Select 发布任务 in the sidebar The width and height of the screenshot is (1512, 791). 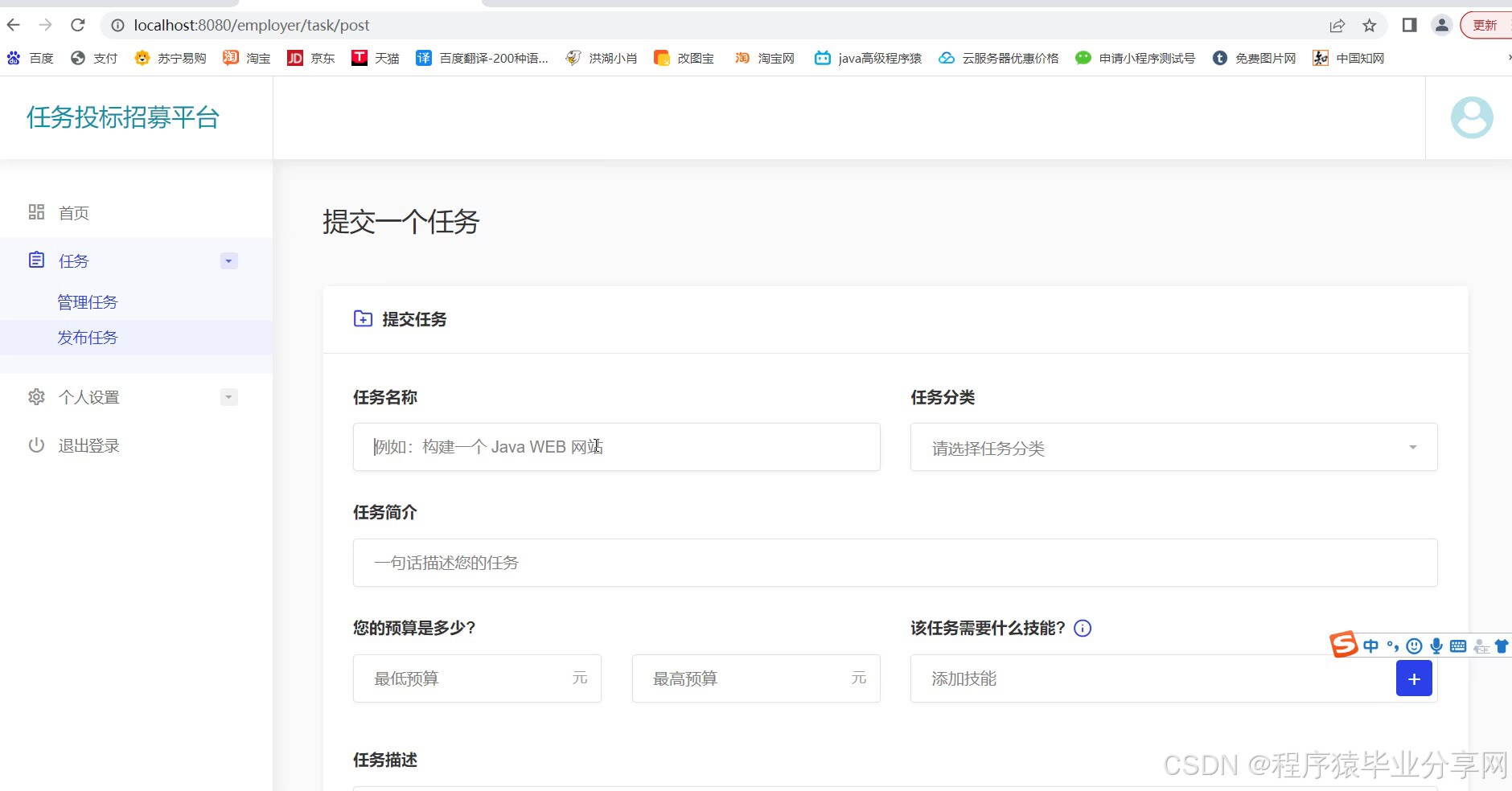coord(88,338)
